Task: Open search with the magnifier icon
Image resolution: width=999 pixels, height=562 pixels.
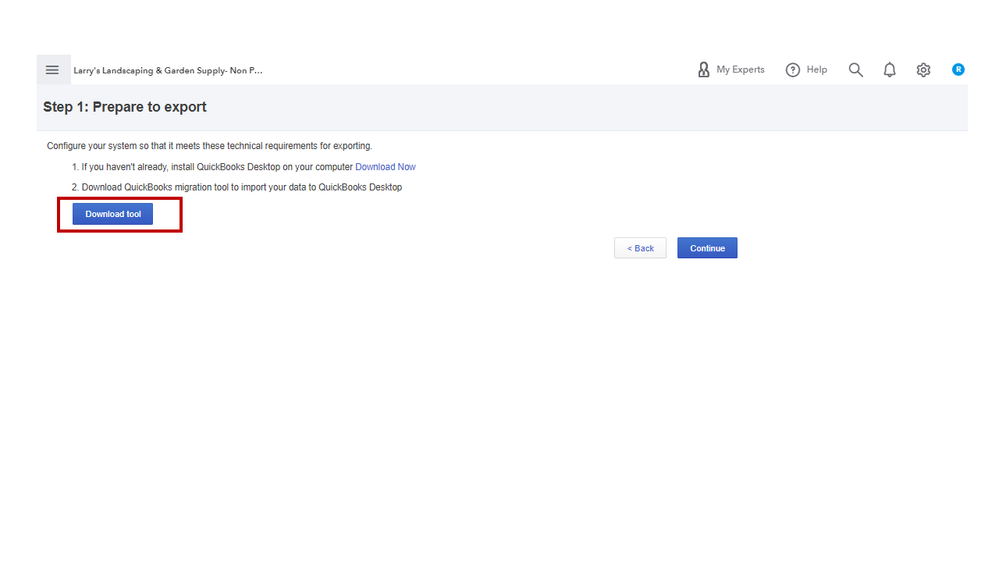Action: point(856,70)
